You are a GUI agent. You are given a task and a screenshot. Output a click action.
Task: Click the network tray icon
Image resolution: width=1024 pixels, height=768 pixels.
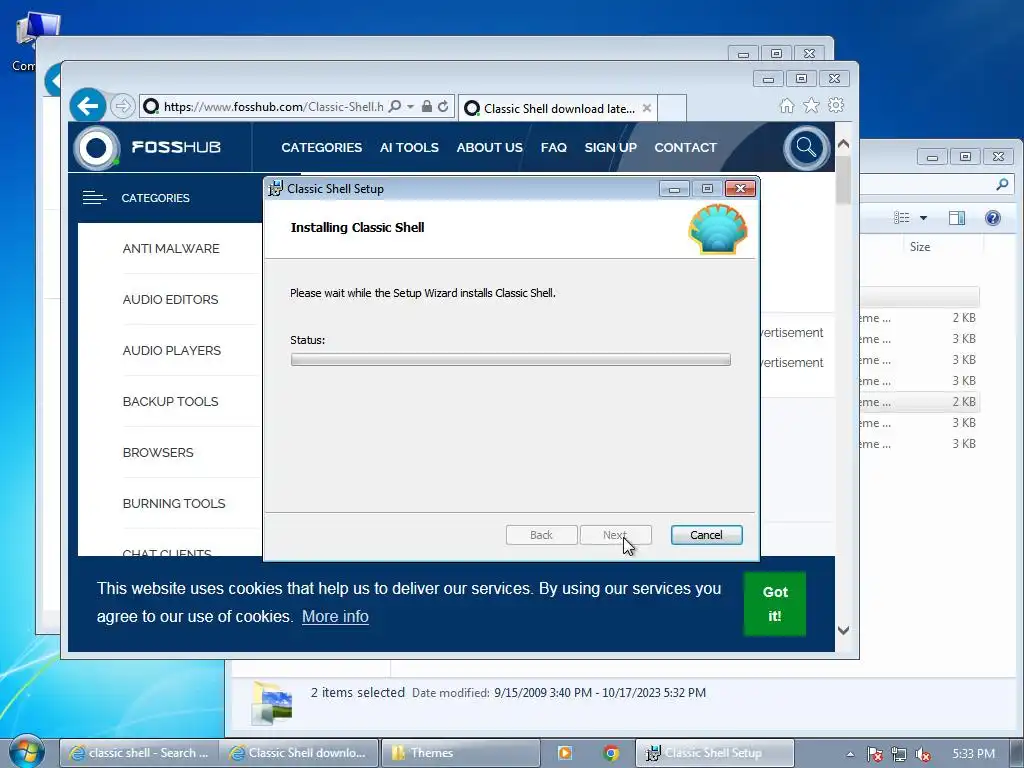pyautogui.click(x=899, y=754)
